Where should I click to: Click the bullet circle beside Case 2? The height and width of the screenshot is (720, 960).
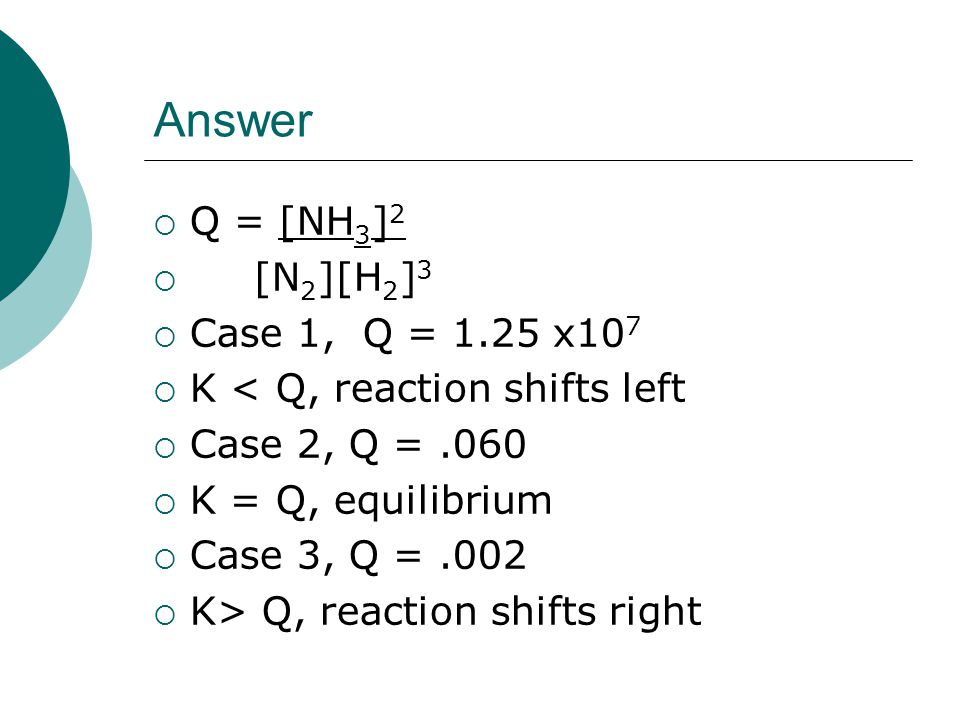point(165,448)
